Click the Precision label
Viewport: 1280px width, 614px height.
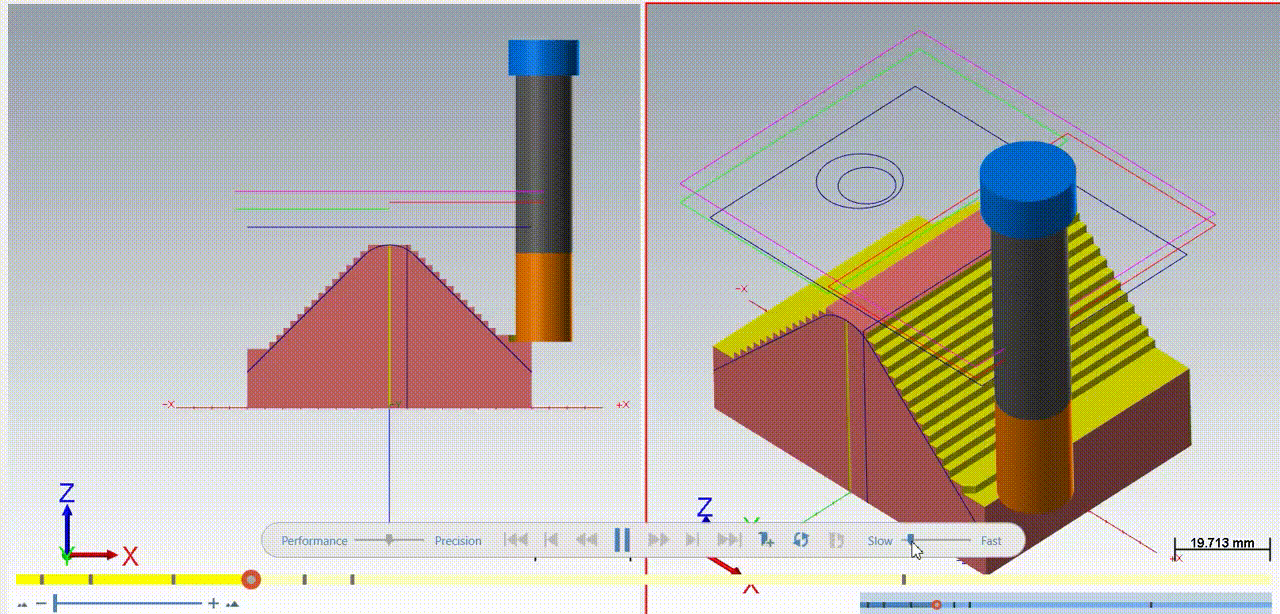(x=458, y=541)
